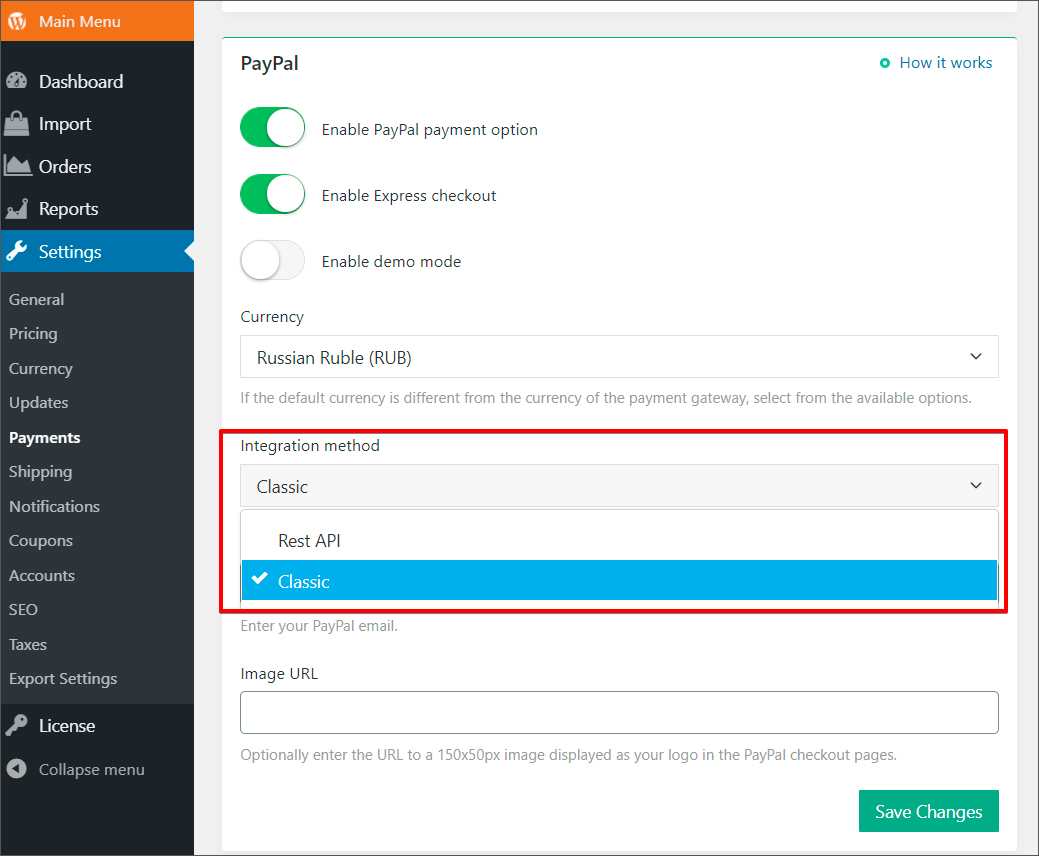Click into the Image URL field
This screenshot has width=1039, height=856.
[x=619, y=712]
